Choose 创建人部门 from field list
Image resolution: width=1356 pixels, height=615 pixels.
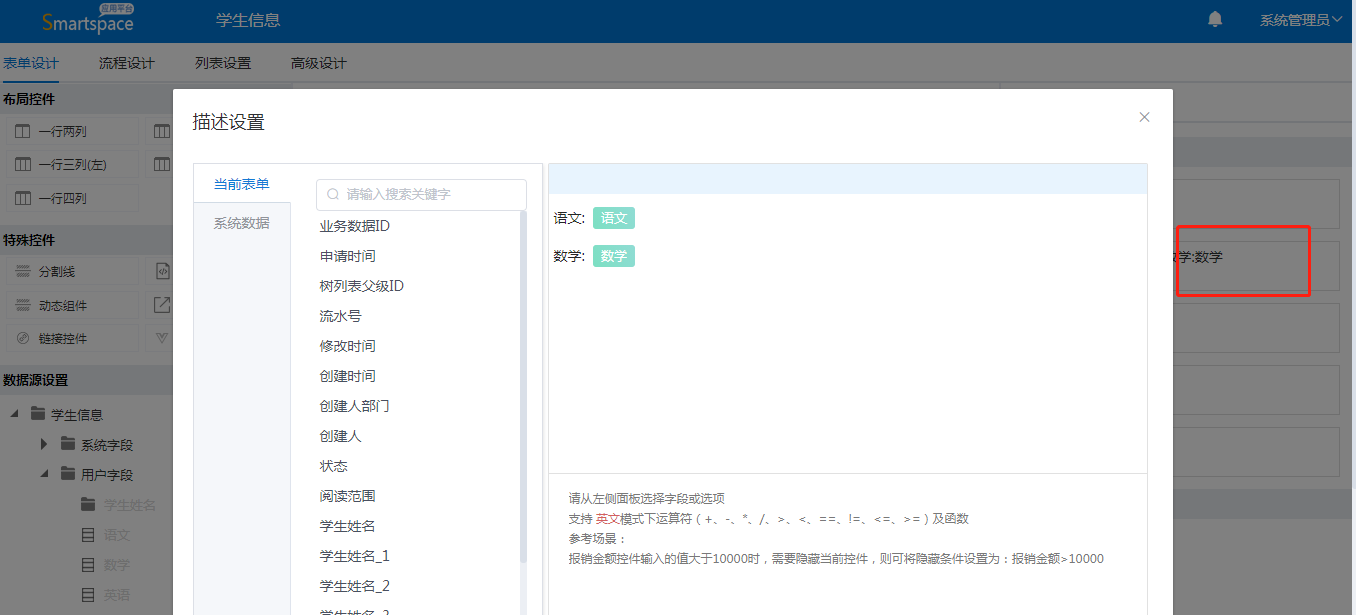pyautogui.click(x=355, y=406)
